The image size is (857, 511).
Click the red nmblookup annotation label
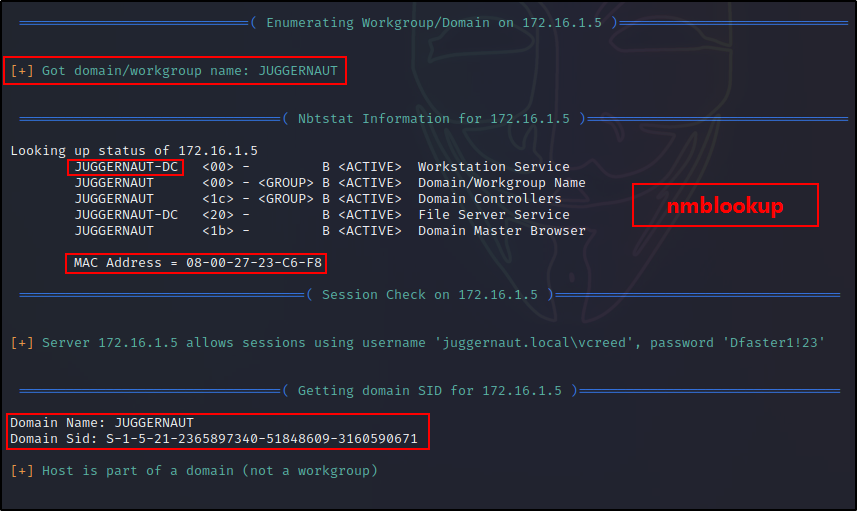pos(725,205)
